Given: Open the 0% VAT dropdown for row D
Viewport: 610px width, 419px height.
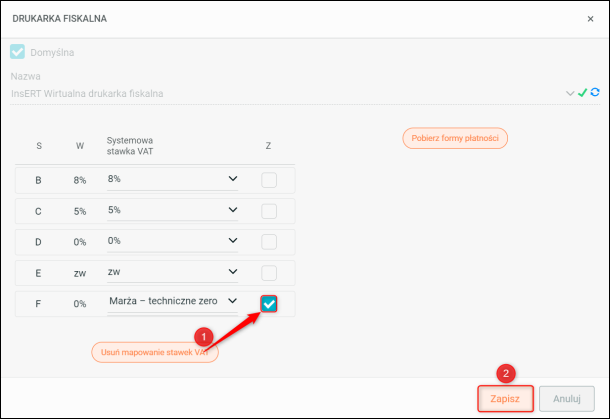Looking at the screenshot, I should [x=233, y=242].
